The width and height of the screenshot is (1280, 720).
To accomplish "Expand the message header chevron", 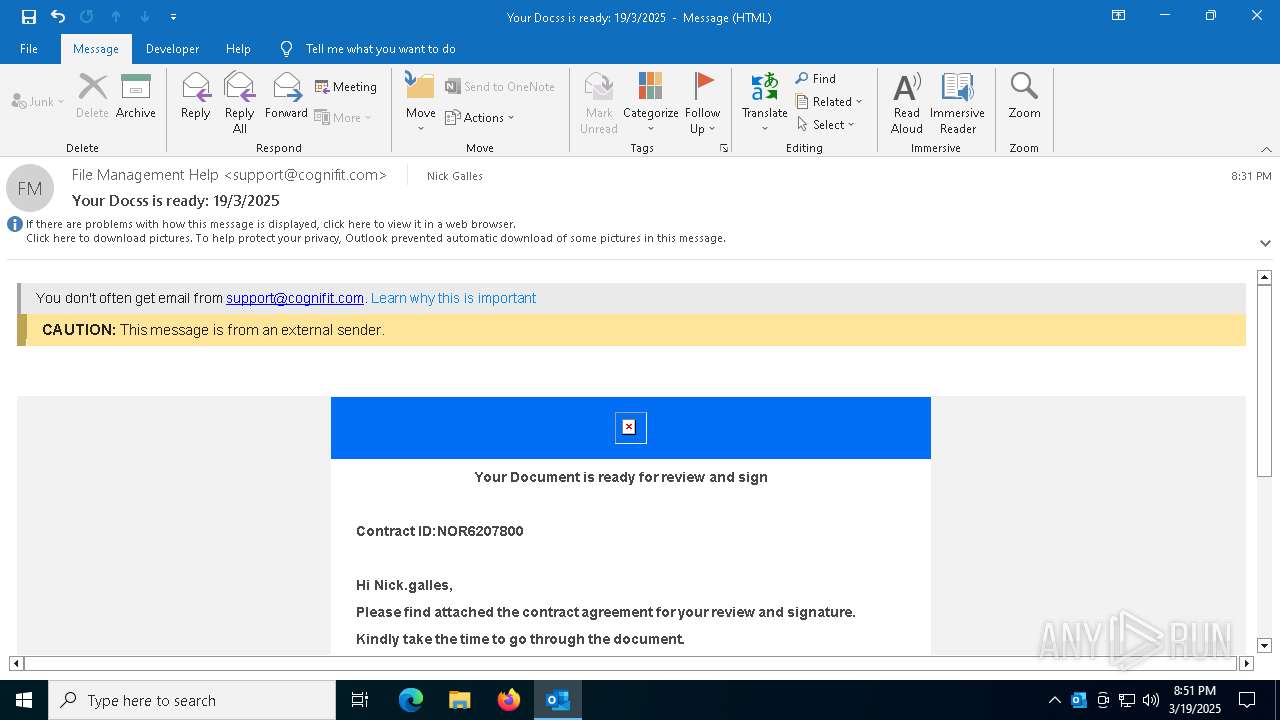I will click(x=1265, y=243).
